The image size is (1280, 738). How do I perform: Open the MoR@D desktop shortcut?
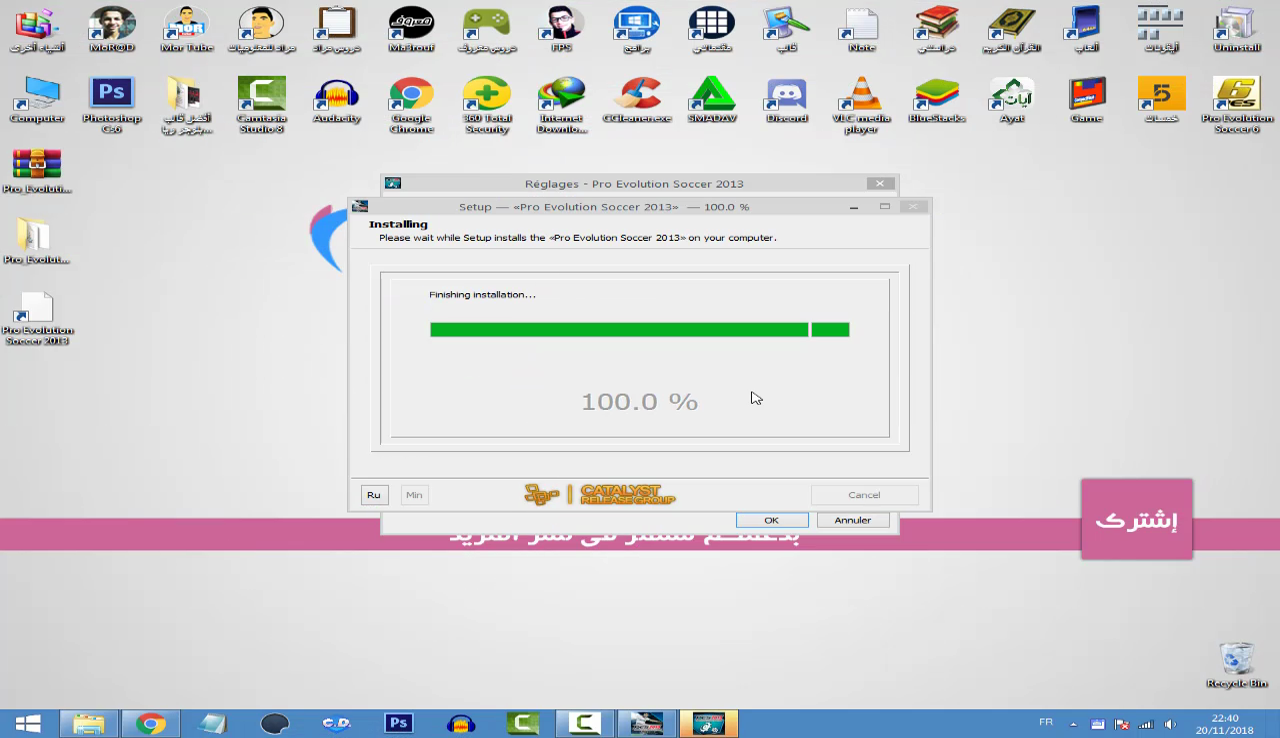(x=111, y=30)
